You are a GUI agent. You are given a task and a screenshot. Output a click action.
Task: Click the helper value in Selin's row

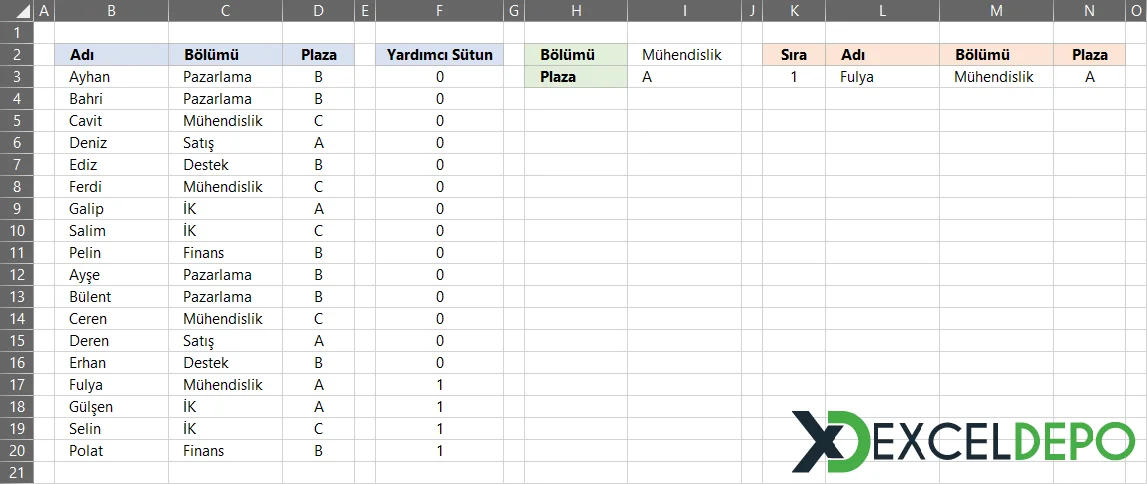pyautogui.click(x=439, y=429)
